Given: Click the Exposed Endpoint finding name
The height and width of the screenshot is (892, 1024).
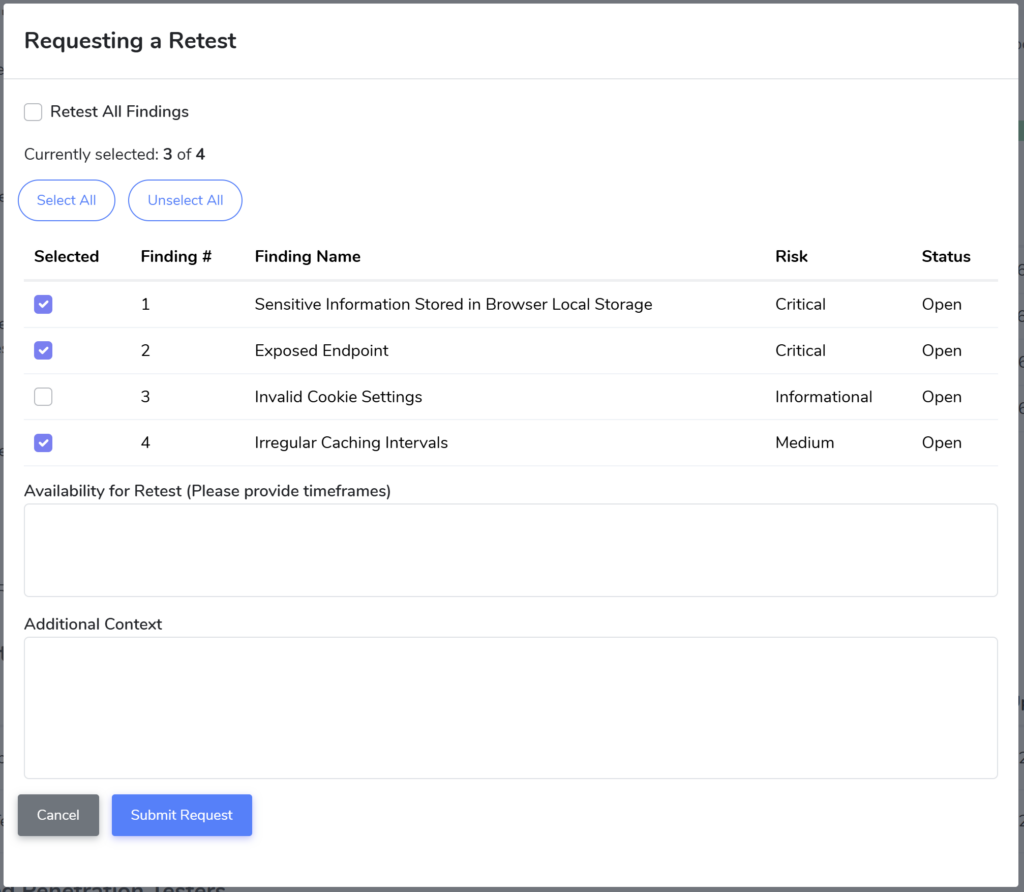Looking at the screenshot, I should [x=321, y=351].
